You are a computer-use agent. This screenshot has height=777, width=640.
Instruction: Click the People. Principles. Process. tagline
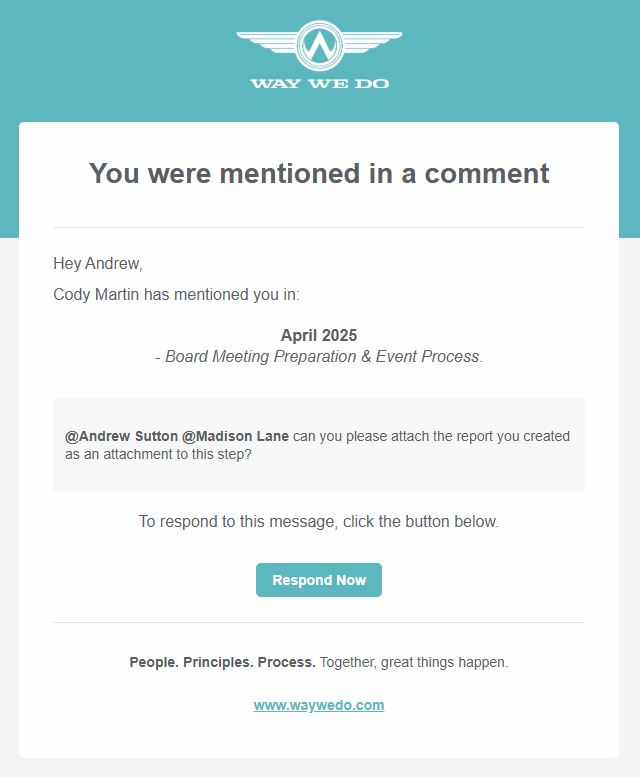[x=222, y=662]
